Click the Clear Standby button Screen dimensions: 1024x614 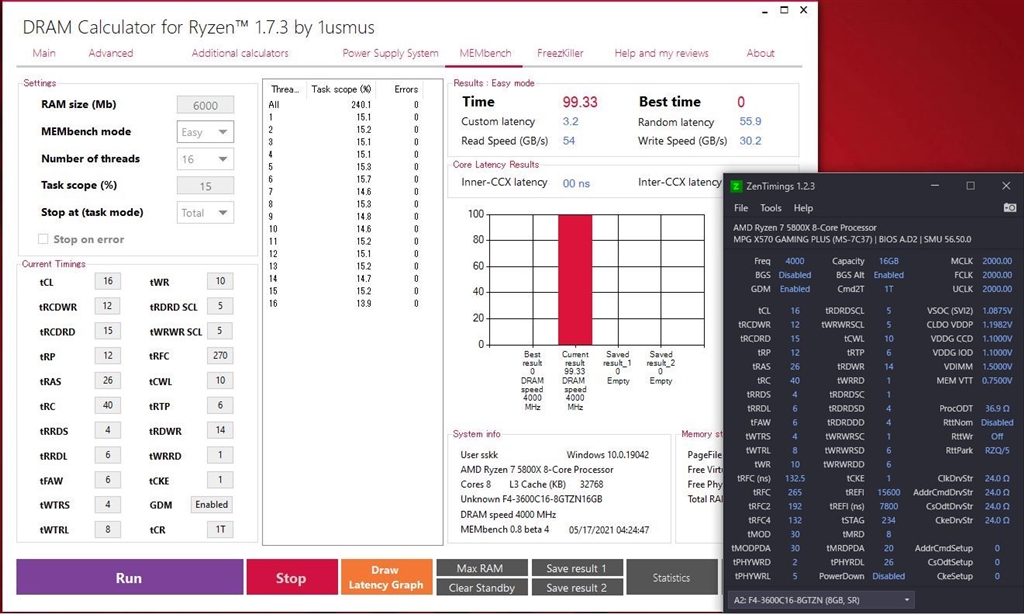(481, 588)
